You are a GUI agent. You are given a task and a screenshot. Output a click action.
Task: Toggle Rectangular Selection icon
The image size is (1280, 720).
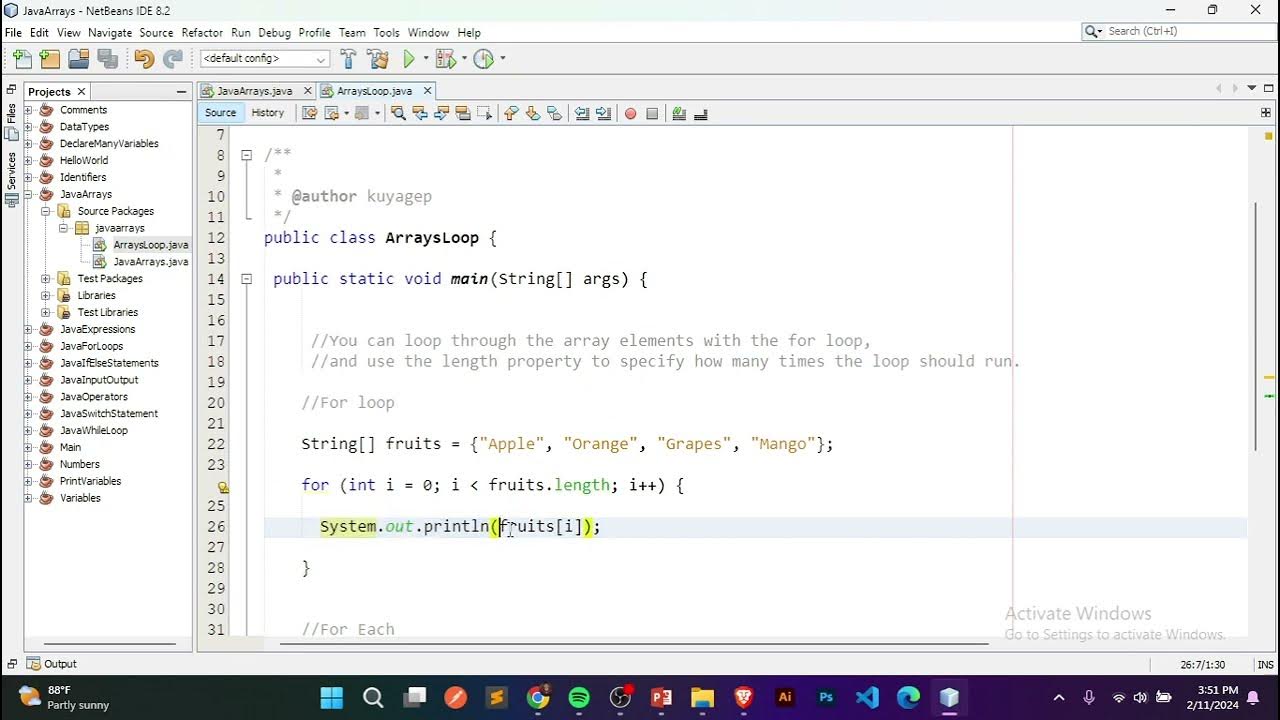click(x=485, y=113)
